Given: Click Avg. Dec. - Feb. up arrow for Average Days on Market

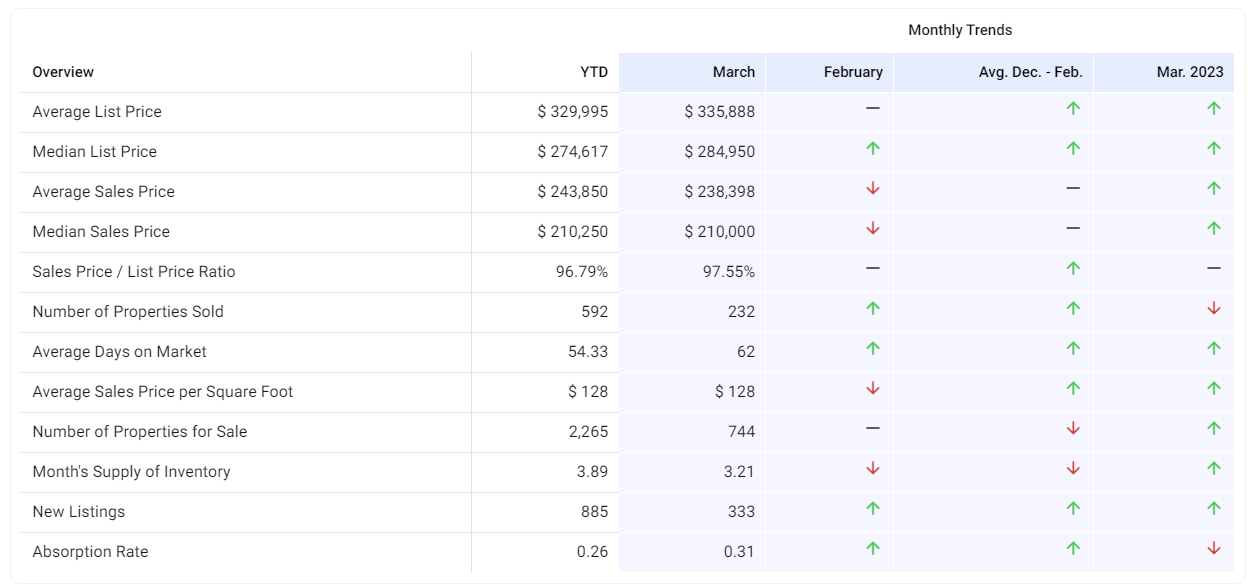Looking at the screenshot, I should (1073, 348).
